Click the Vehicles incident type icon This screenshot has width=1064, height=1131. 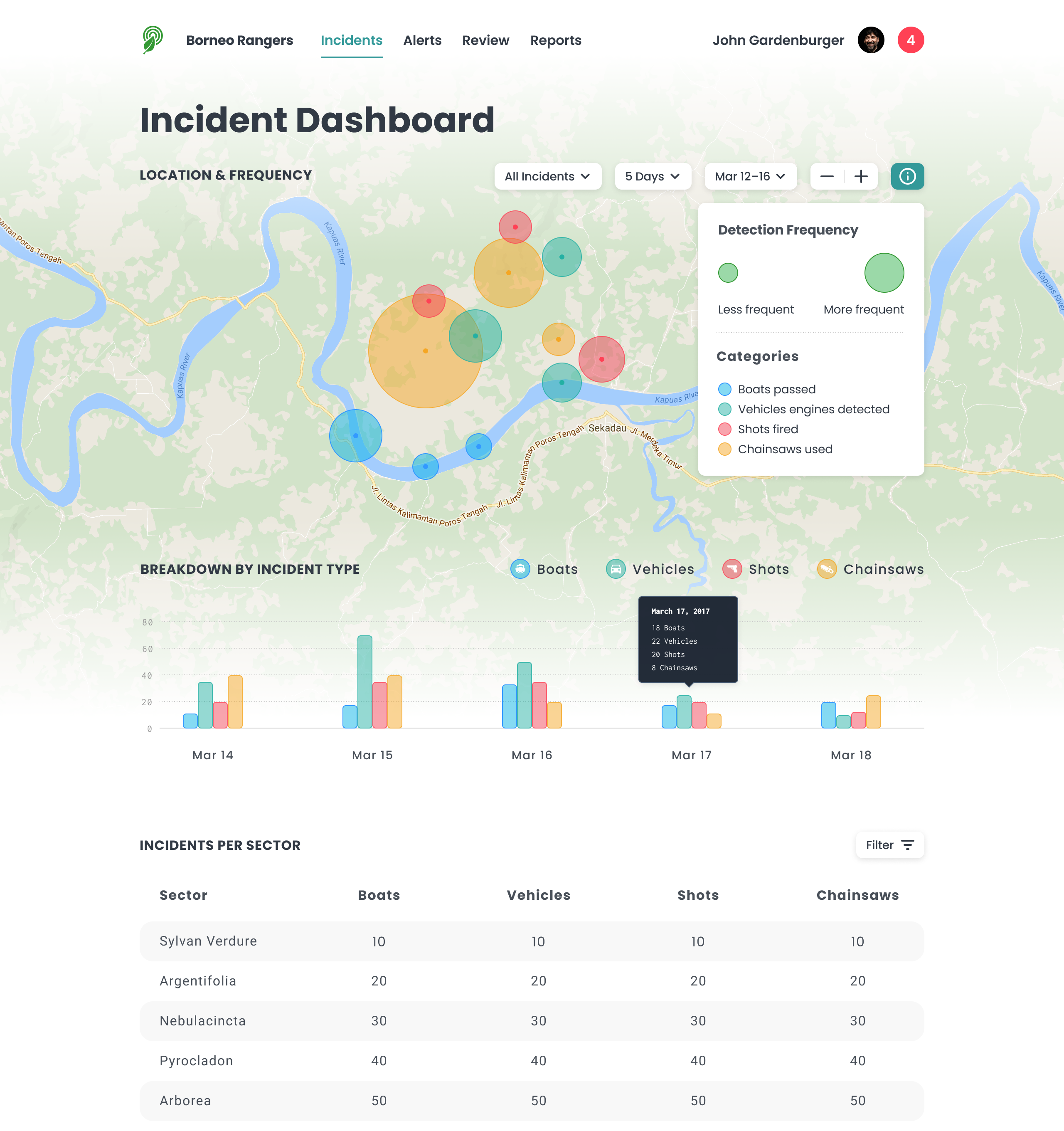[x=614, y=569]
